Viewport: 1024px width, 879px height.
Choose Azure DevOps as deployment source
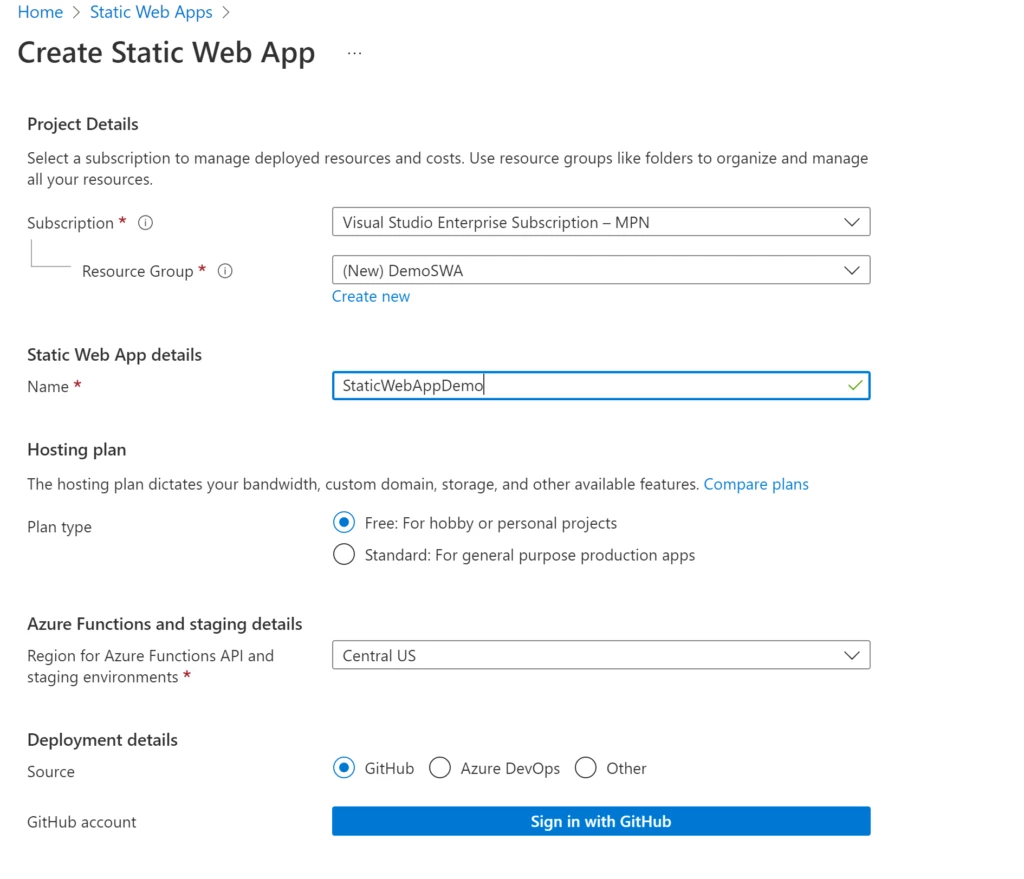(440, 768)
